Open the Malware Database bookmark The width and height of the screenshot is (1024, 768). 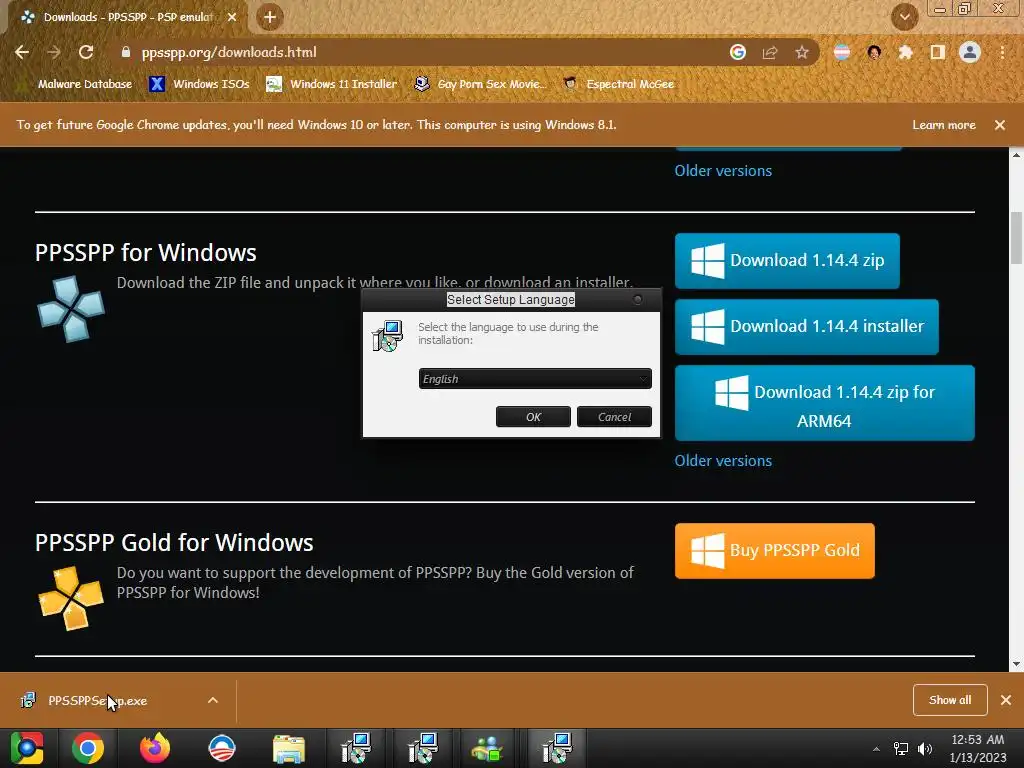76,84
